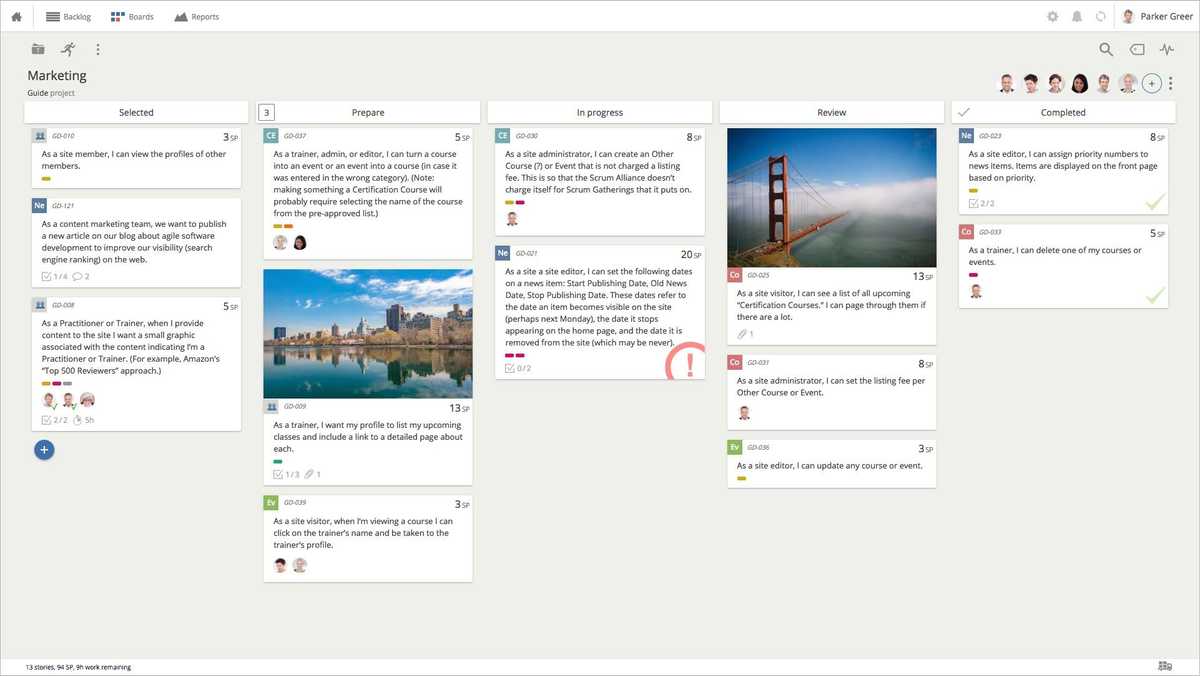This screenshot has width=1200, height=676.
Task: Click the tag label filter icon
Action: point(1137,49)
